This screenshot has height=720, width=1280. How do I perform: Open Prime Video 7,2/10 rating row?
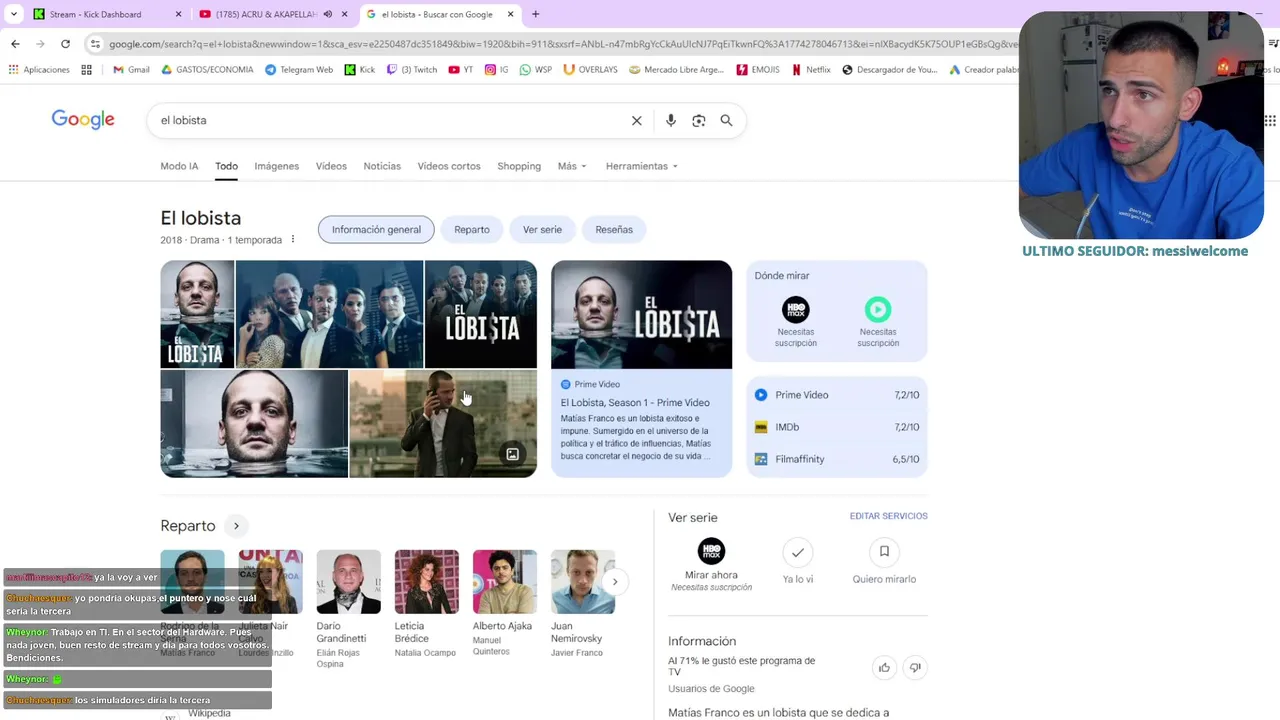837,395
